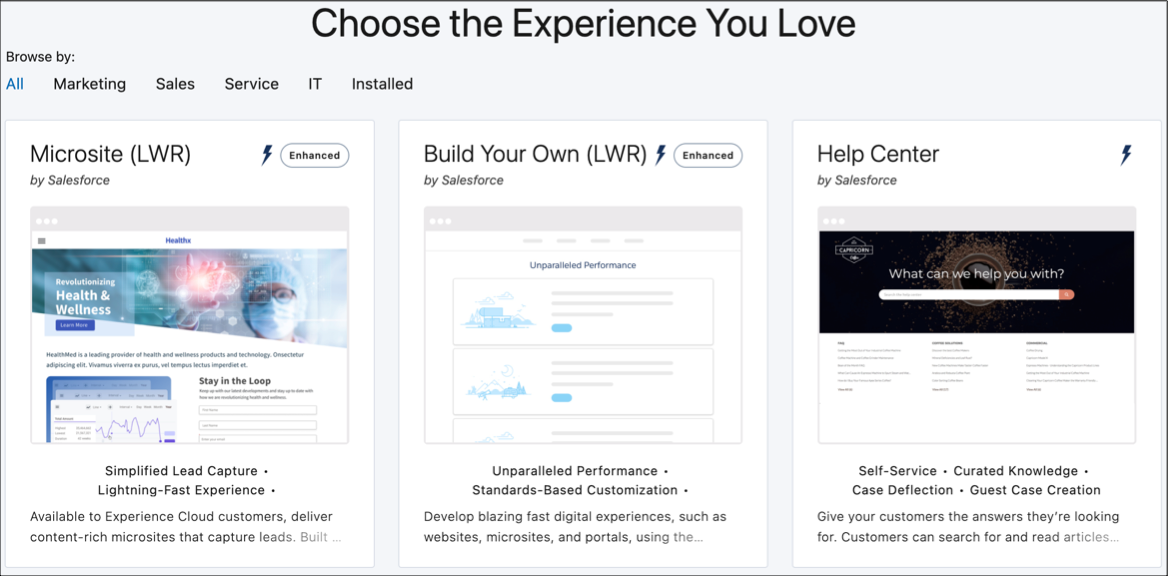Filter templates by Marketing
The width and height of the screenshot is (1168, 576).
click(89, 84)
